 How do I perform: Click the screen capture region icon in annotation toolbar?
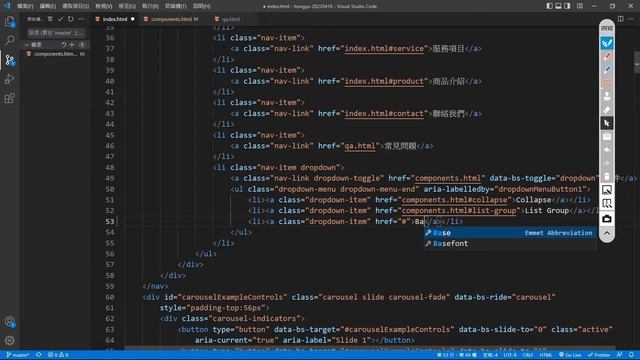point(607,190)
